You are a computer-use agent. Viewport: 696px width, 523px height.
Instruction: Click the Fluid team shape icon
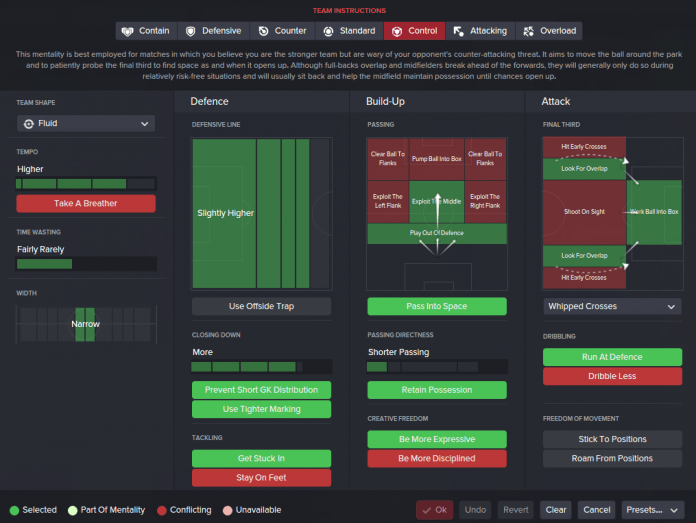click(x=28, y=124)
